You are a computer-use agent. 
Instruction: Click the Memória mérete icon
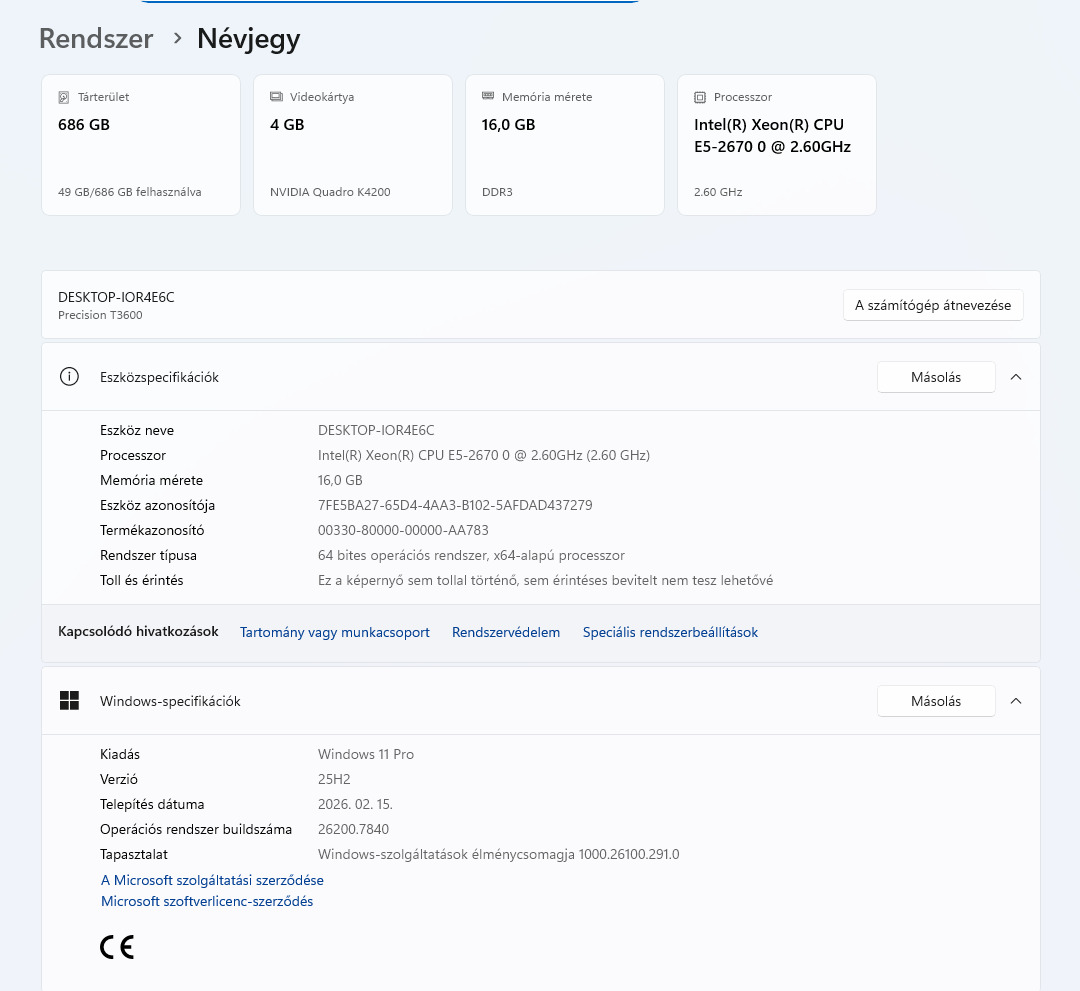[x=488, y=96]
